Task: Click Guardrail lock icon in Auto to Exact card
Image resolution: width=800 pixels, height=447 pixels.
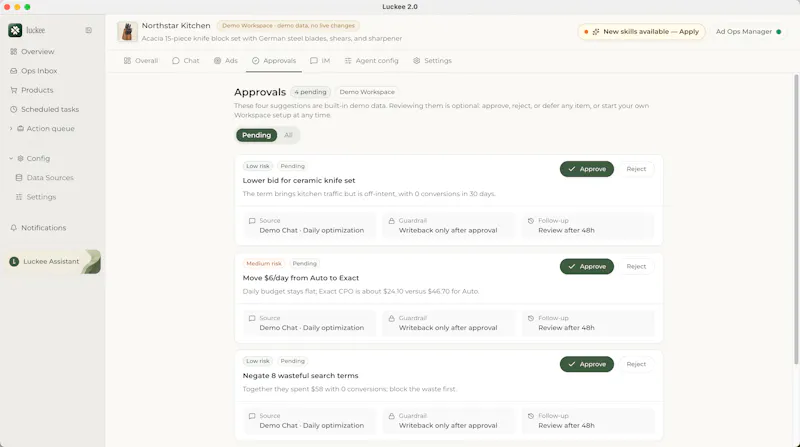Action: pos(391,318)
